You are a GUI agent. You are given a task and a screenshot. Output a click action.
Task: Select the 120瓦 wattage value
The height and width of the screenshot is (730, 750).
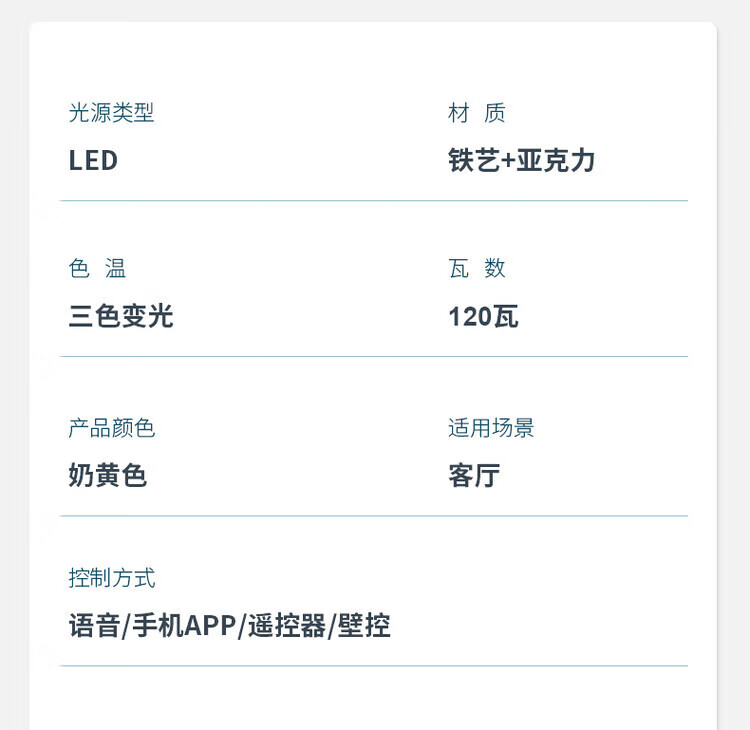(x=483, y=317)
